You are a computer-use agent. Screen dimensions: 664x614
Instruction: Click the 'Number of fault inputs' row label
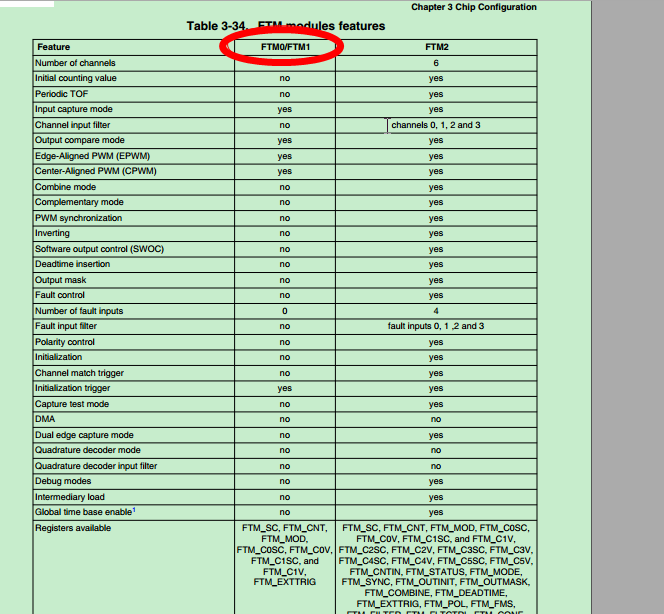(79, 311)
